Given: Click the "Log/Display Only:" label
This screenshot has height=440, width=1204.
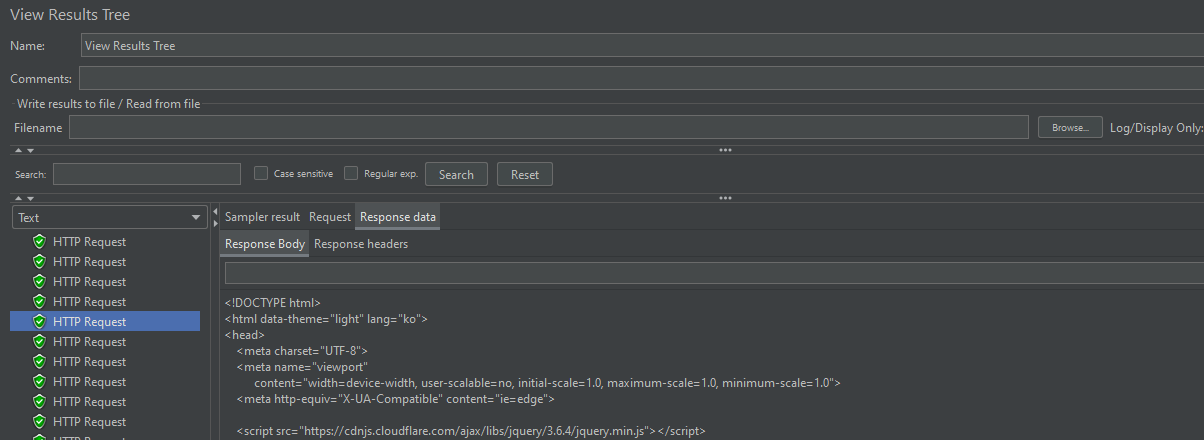Looking at the screenshot, I should coord(1156,128).
